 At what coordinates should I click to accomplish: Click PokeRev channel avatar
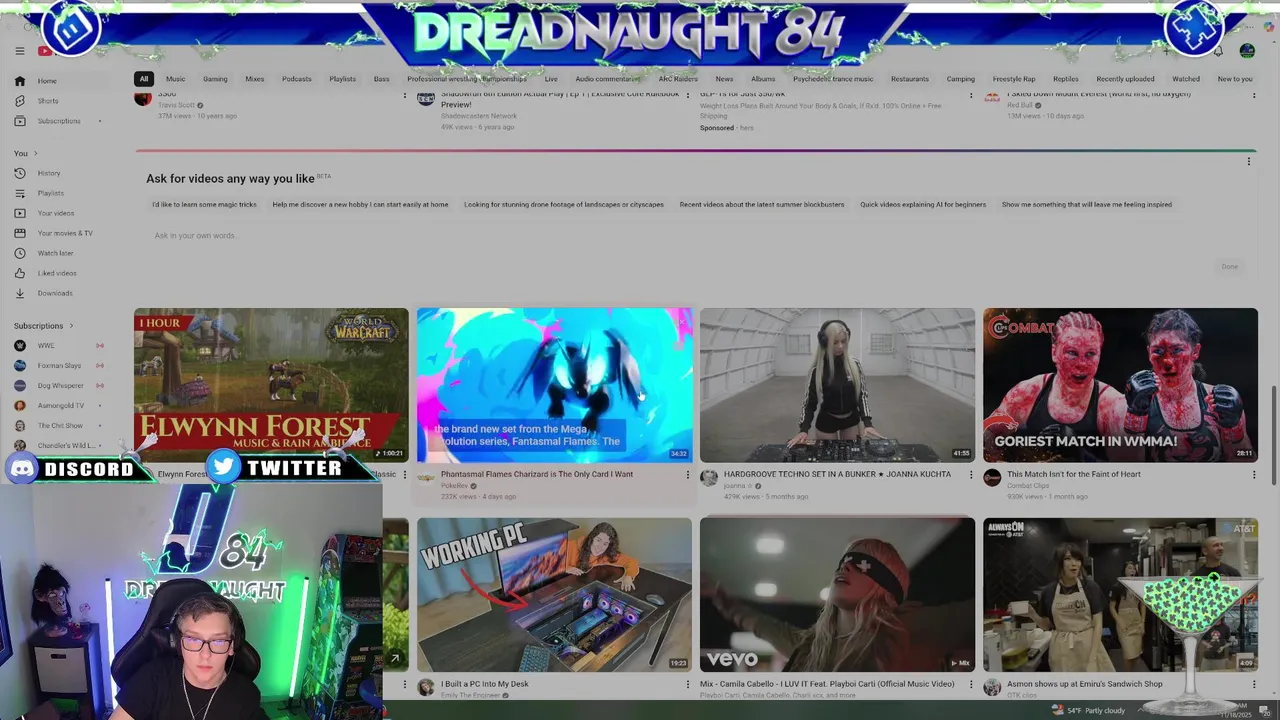426,478
